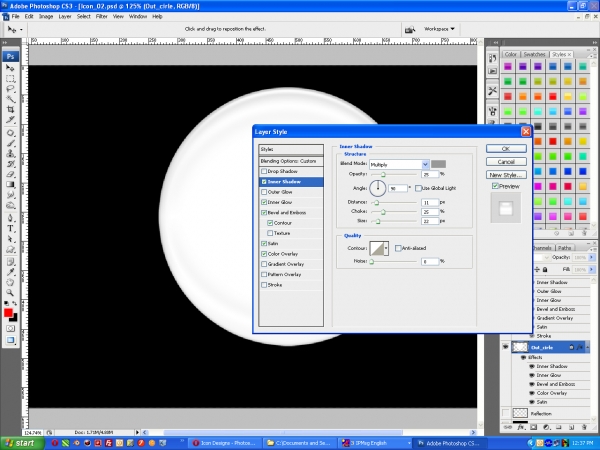
Task: Hide the Out_cirle layer with eye icon
Action: coord(505,347)
